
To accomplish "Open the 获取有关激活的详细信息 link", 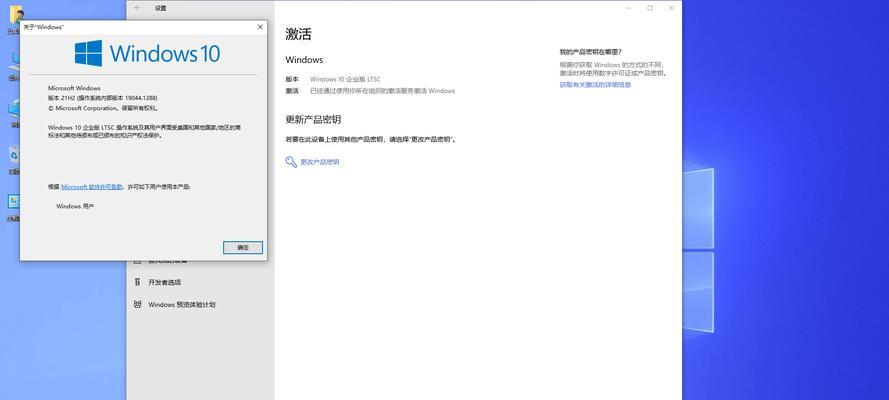I will (595, 85).
